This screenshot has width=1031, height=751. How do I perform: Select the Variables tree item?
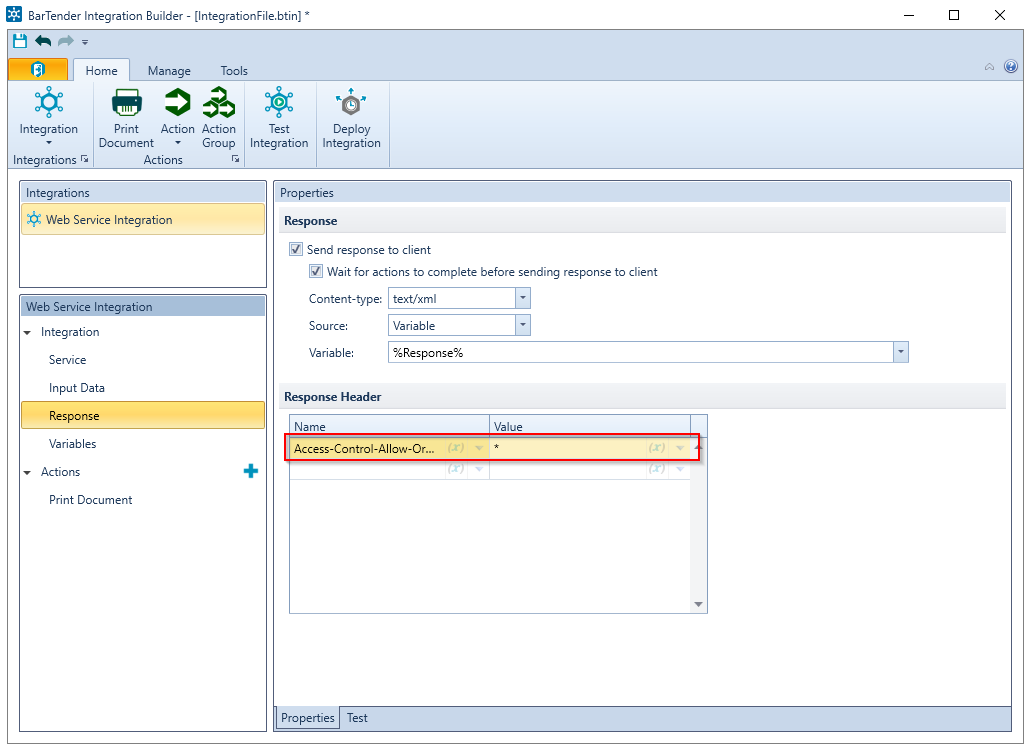coord(72,444)
